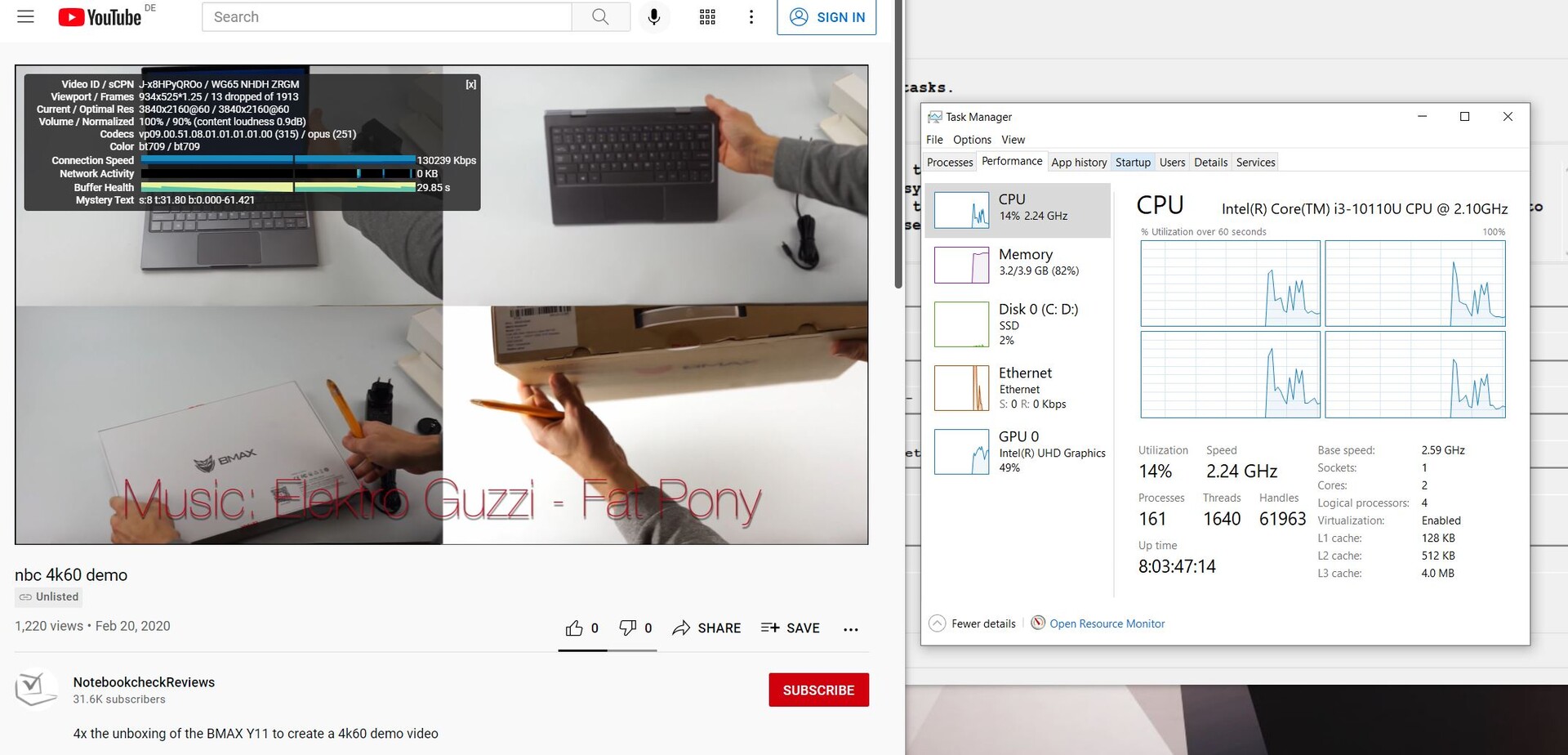Screen dimensions: 1568x755
Task: Click the '31.6K subscribers' text
Action: tap(119, 699)
